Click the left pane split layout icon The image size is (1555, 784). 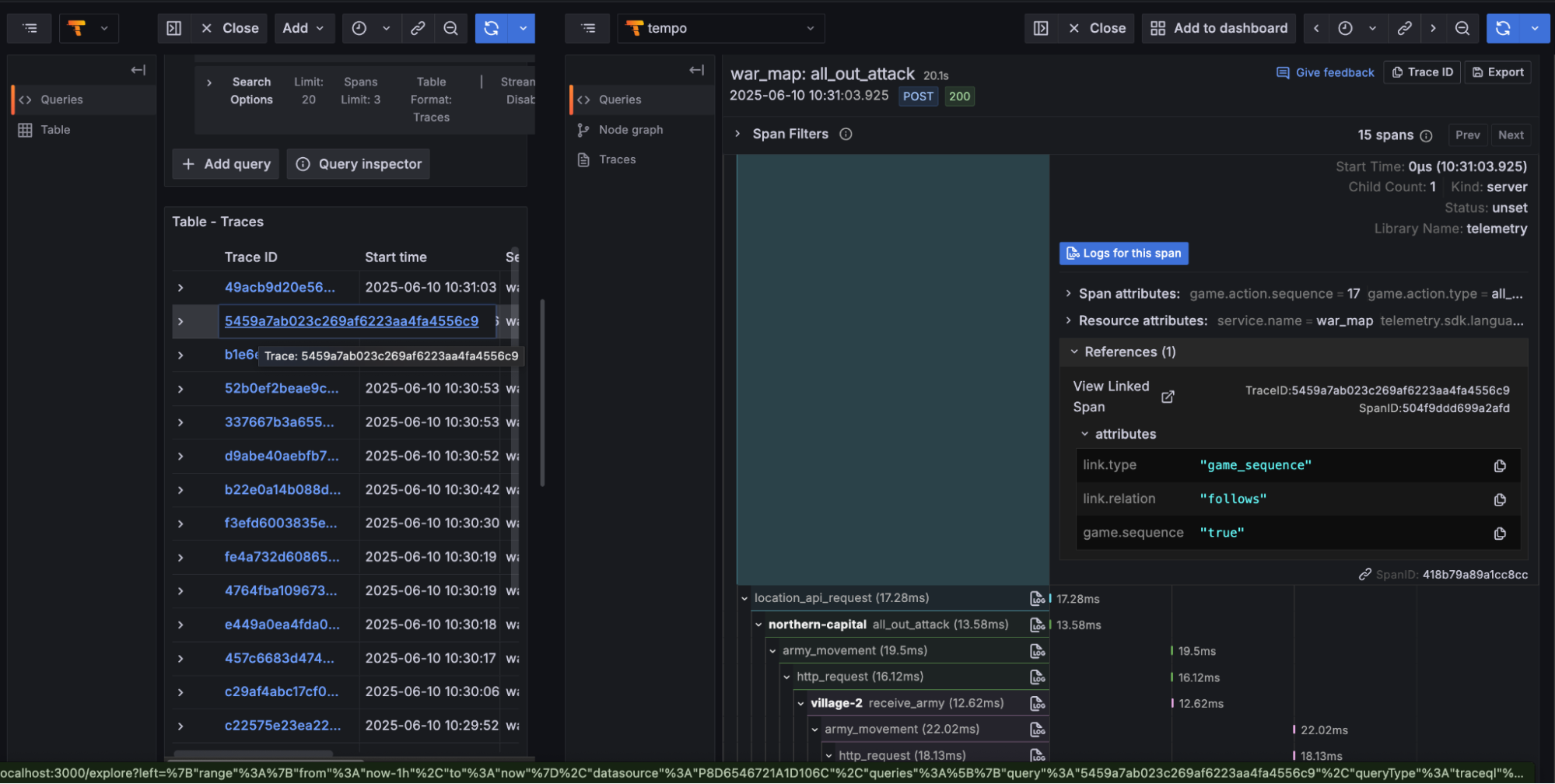coord(174,28)
